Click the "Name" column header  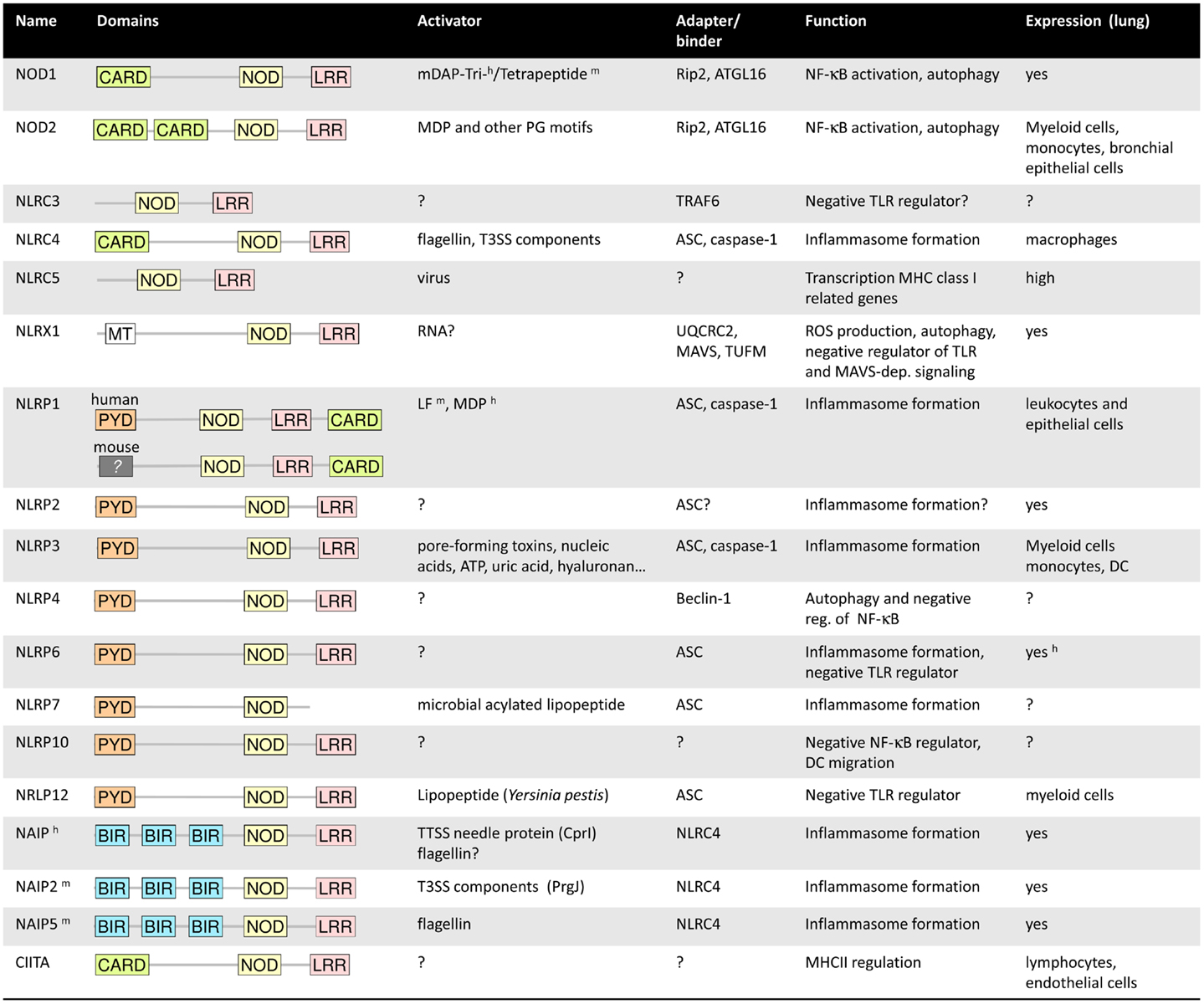pos(36,21)
